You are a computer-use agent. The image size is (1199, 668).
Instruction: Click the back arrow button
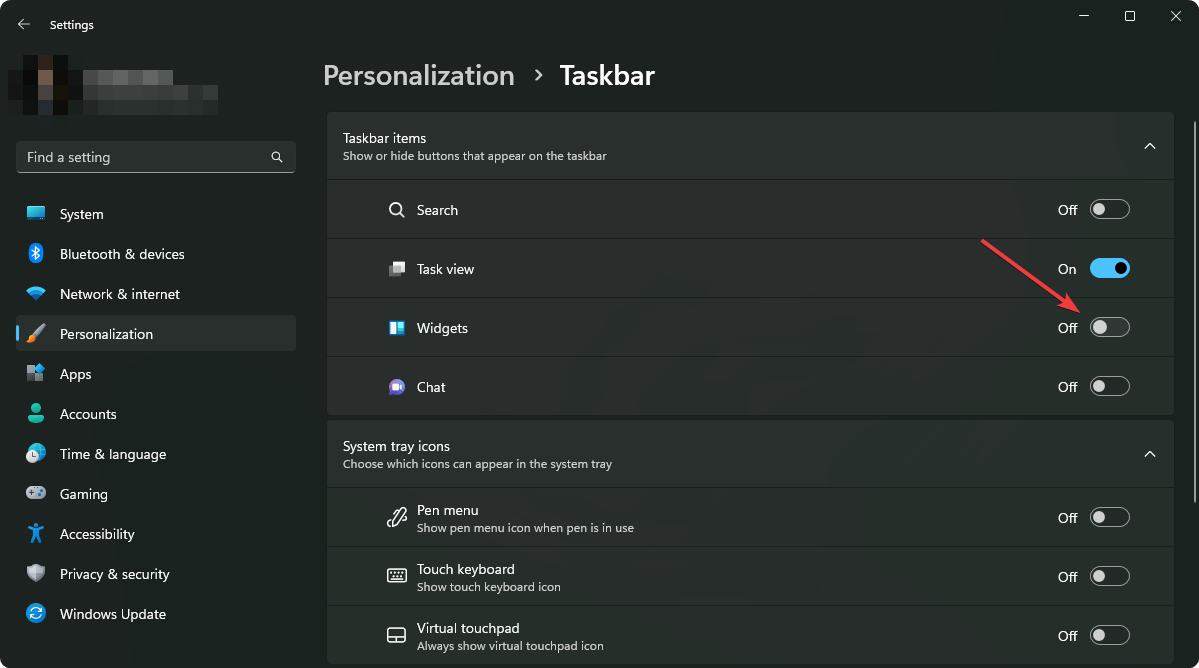click(x=23, y=24)
